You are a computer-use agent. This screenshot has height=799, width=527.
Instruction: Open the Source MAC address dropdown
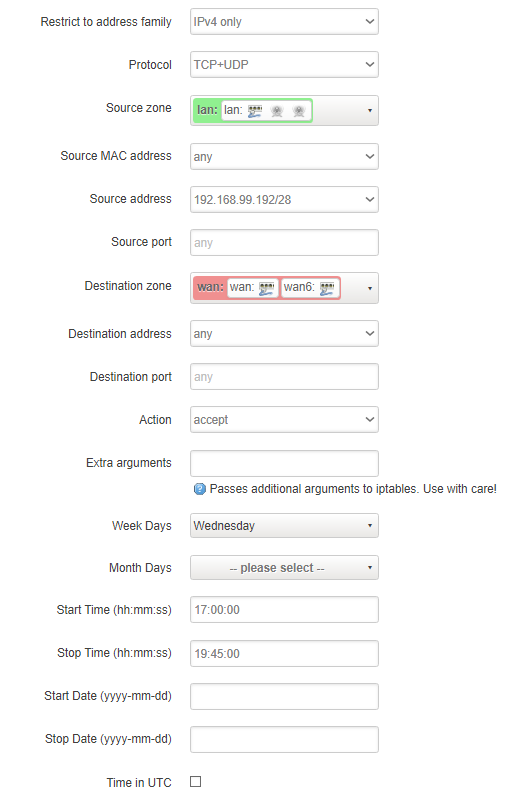284,156
